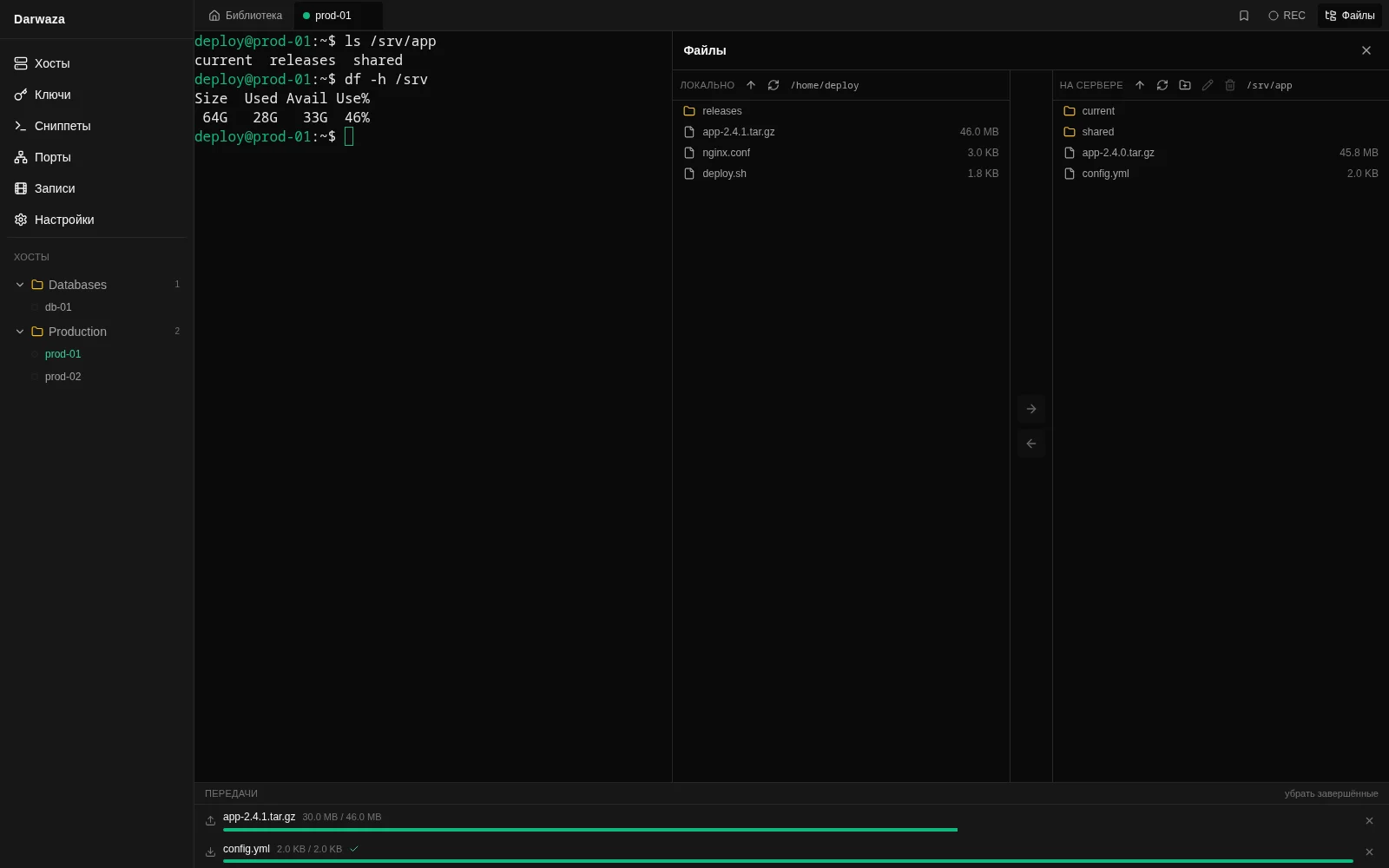Cancel the app-2.4.1.tar.gz transfer
1389x868 pixels.
coord(1369,821)
